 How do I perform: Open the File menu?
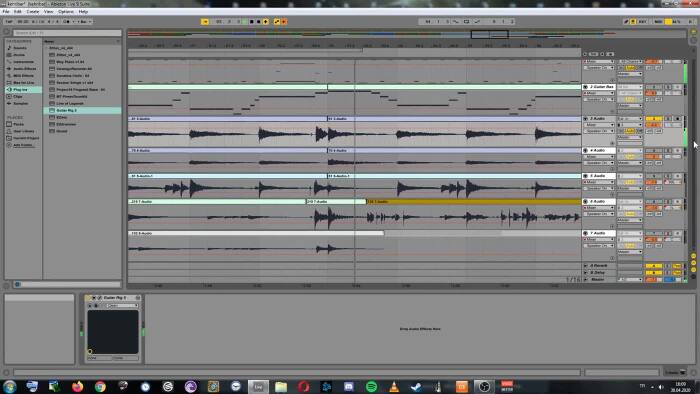[x=6, y=12]
